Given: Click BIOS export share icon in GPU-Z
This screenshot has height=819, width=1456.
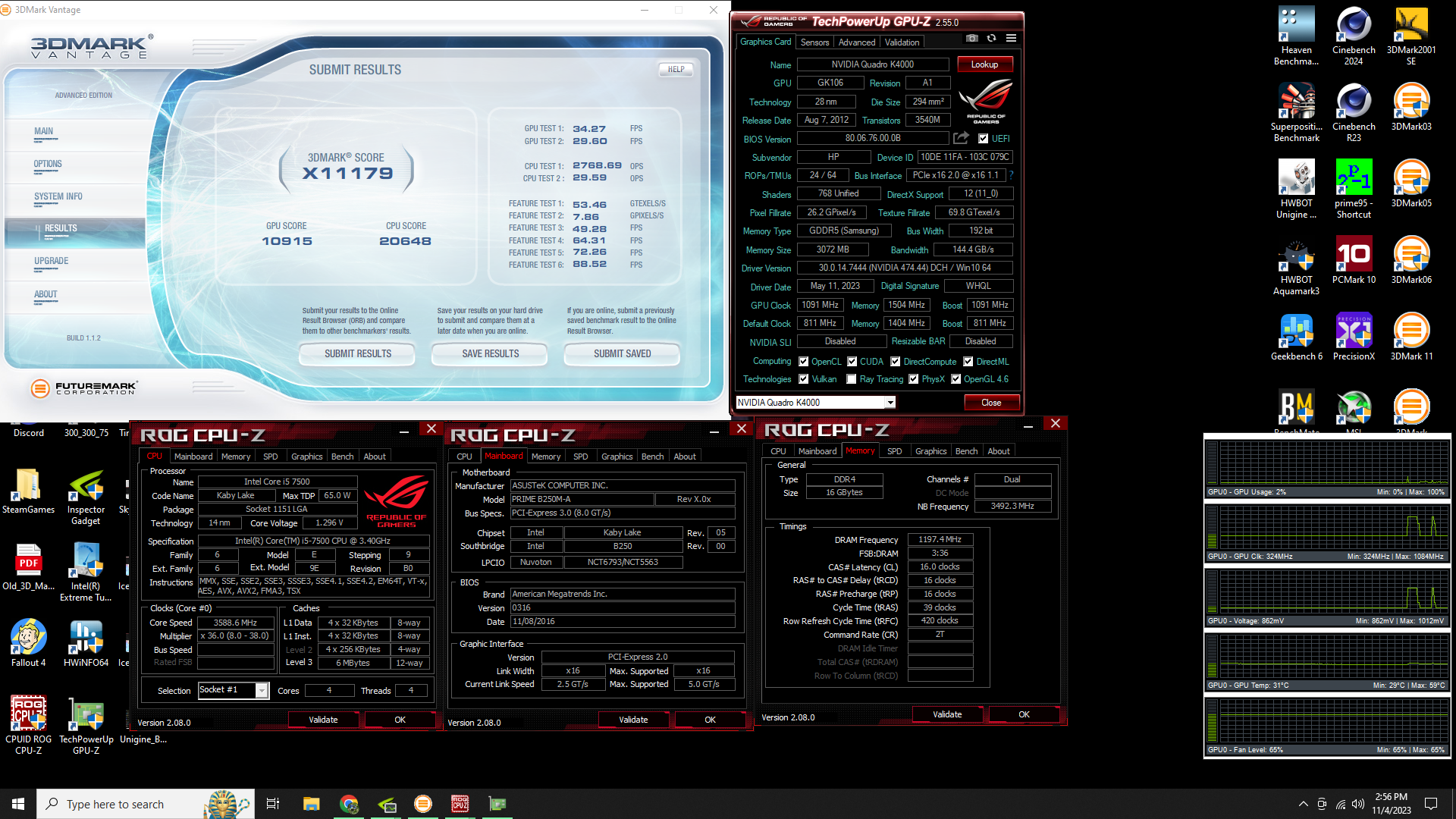Looking at the screenshot, I should coord(962,138).
